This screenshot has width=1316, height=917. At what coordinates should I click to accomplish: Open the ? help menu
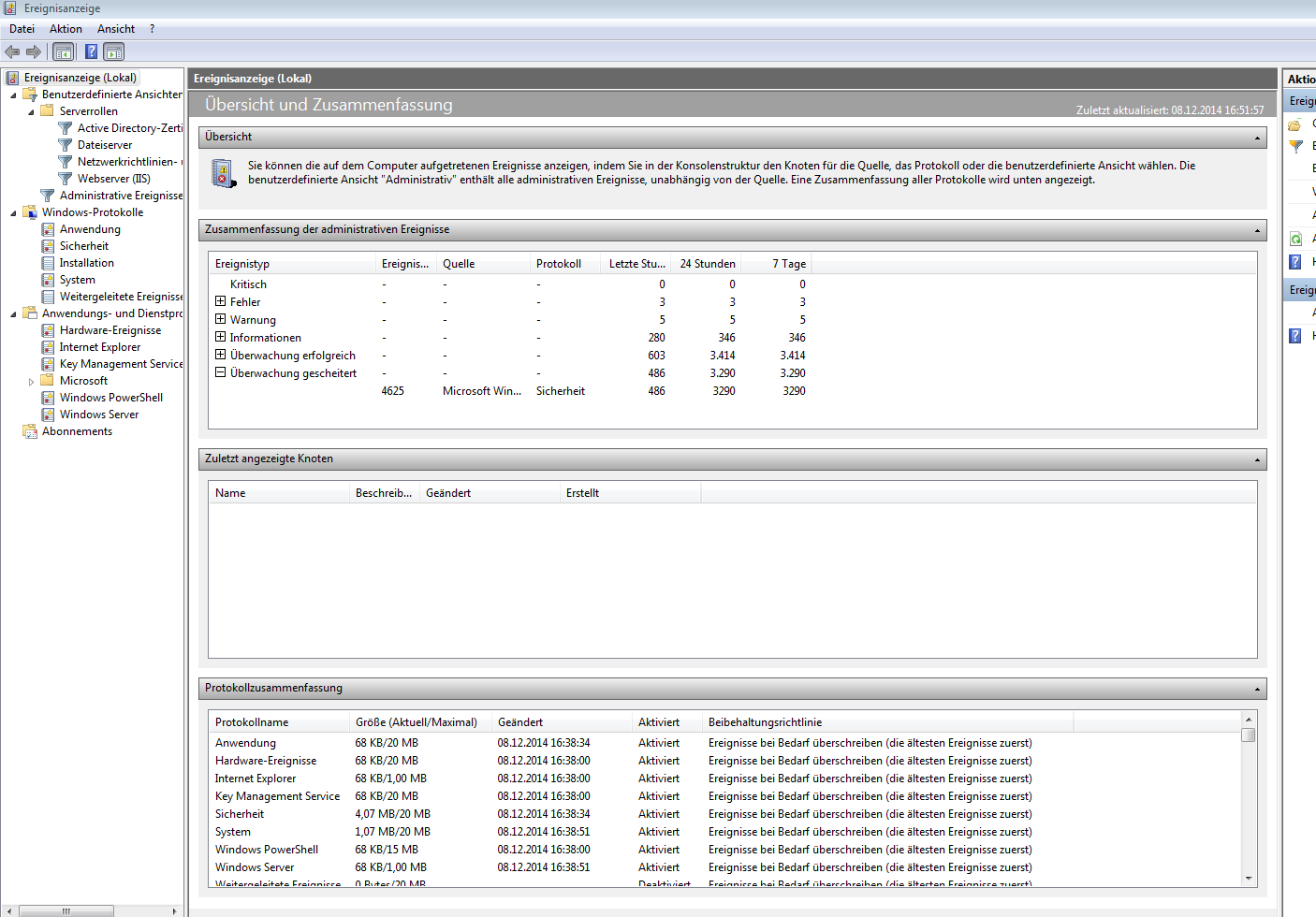(x=152, y=29)
